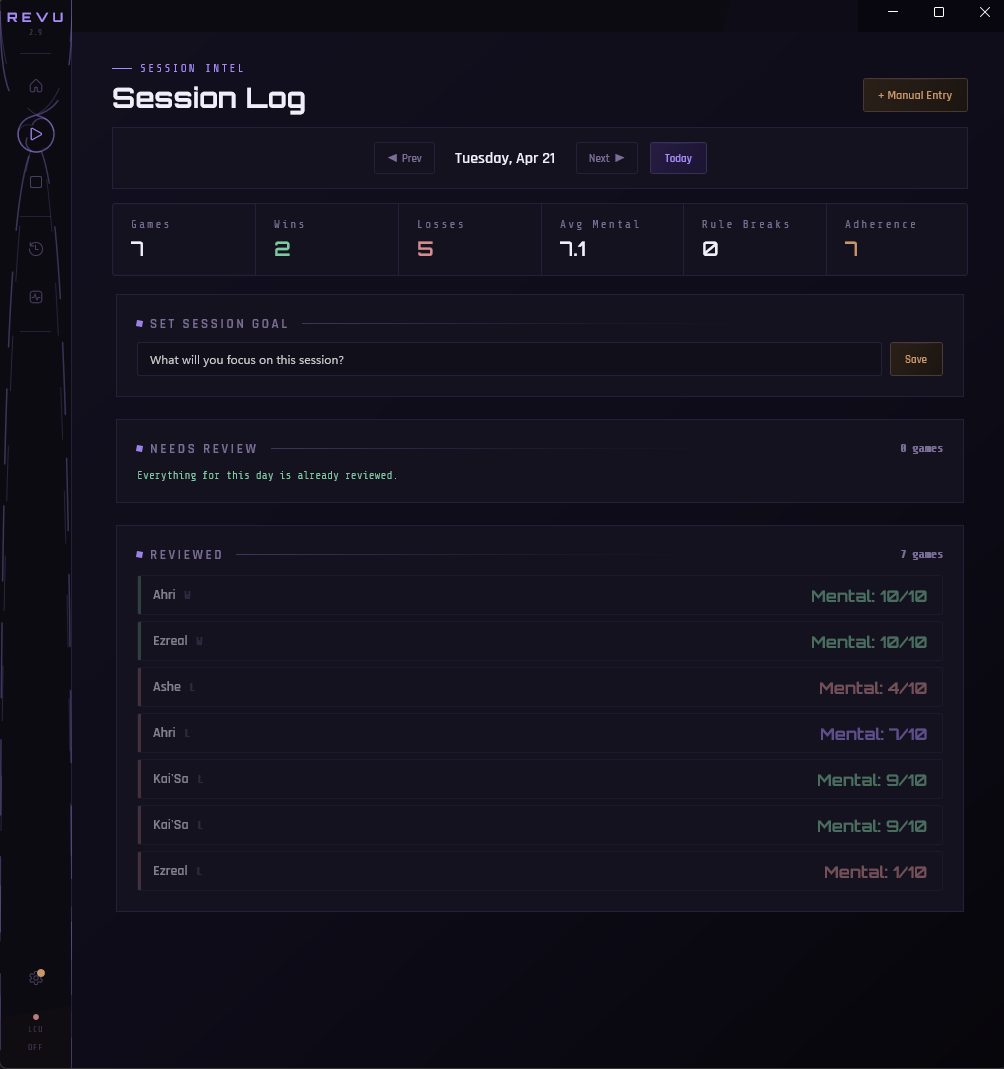
Task: Advance to the next day with Next
Action: (x=606, y=157)
